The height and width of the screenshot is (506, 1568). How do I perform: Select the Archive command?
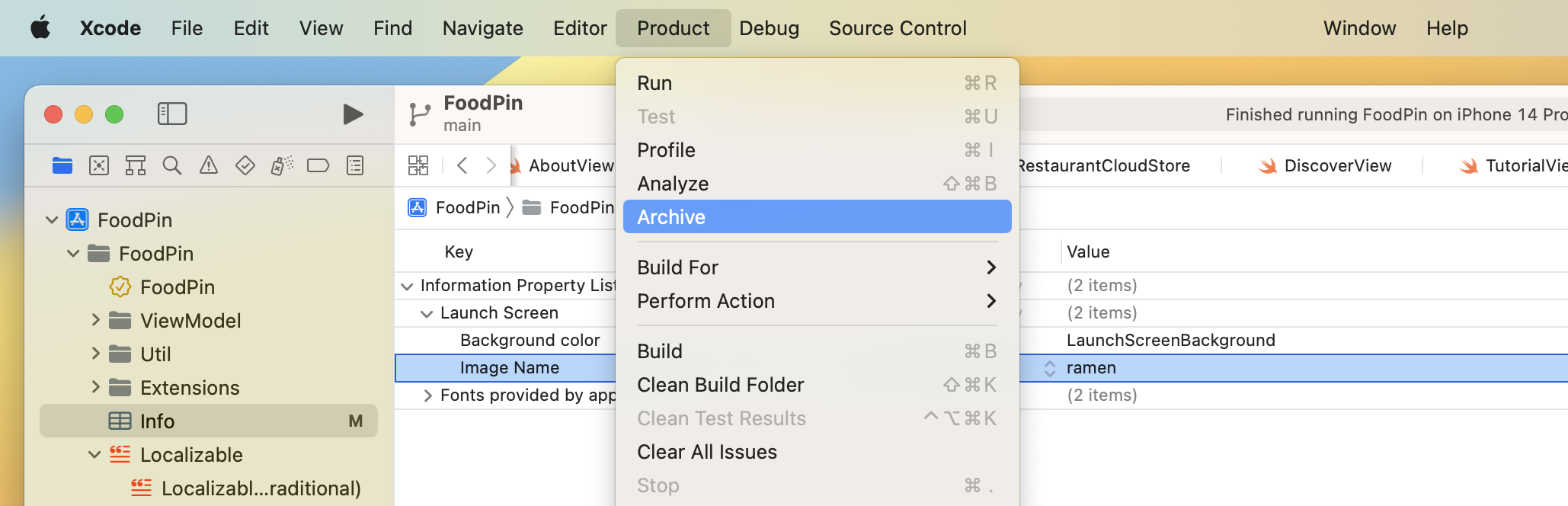(670, 216)
